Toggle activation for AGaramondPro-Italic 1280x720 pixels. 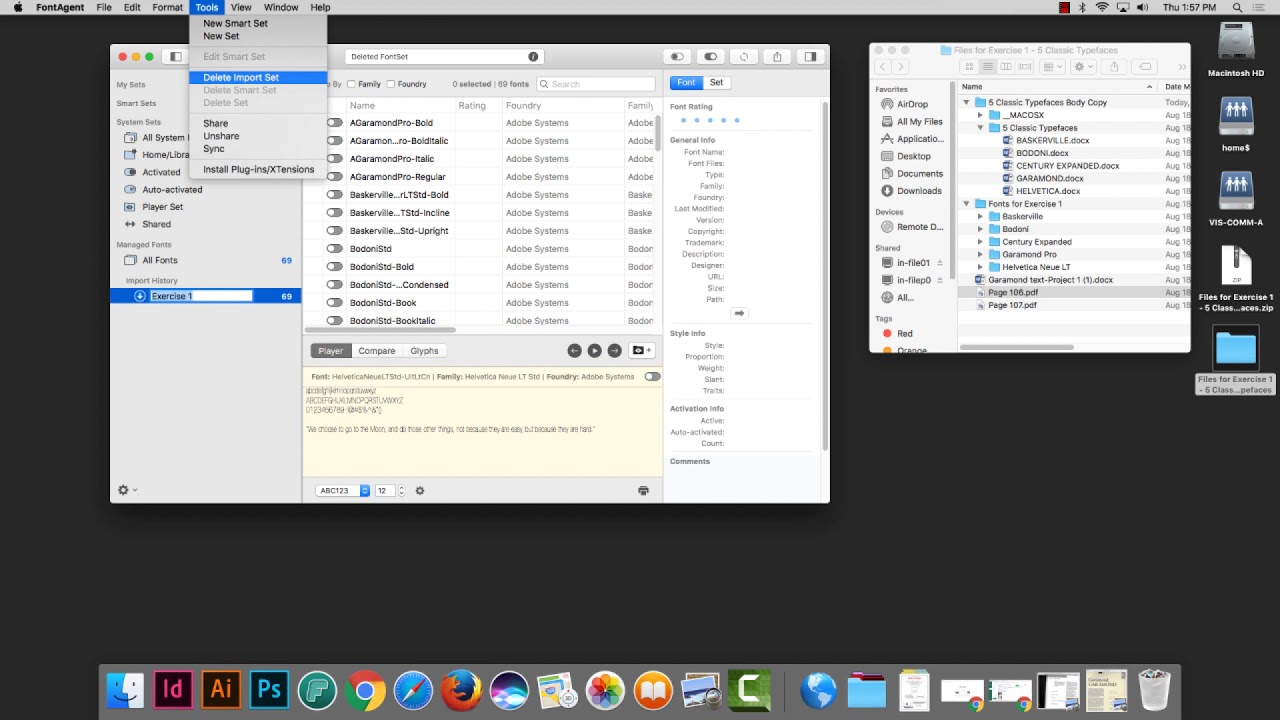pyautogui.click(x=334, y=159)
